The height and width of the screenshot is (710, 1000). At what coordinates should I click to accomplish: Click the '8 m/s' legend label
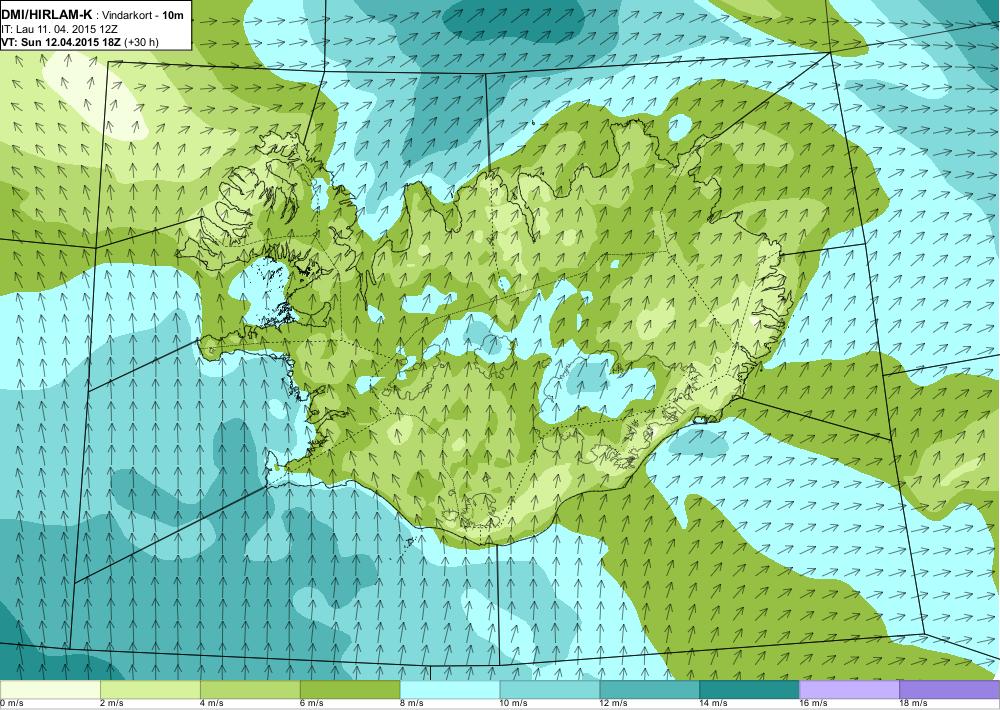tap(411, 703)
